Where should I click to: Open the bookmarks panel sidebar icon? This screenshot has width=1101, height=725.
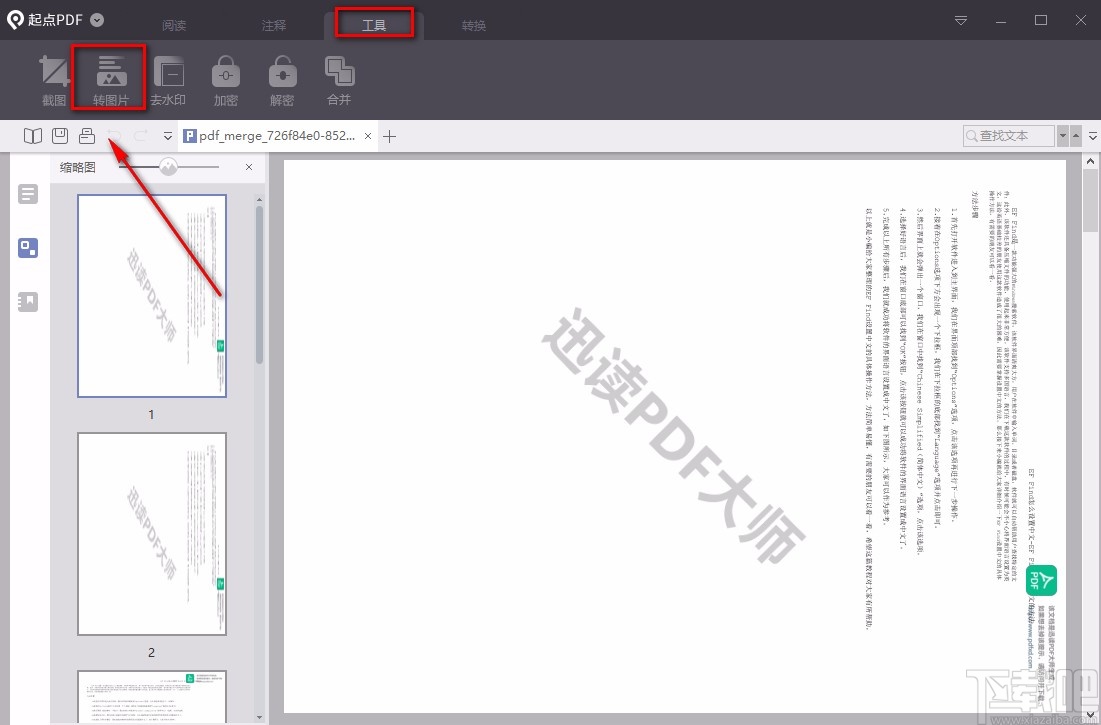click(x=28, y=302)
